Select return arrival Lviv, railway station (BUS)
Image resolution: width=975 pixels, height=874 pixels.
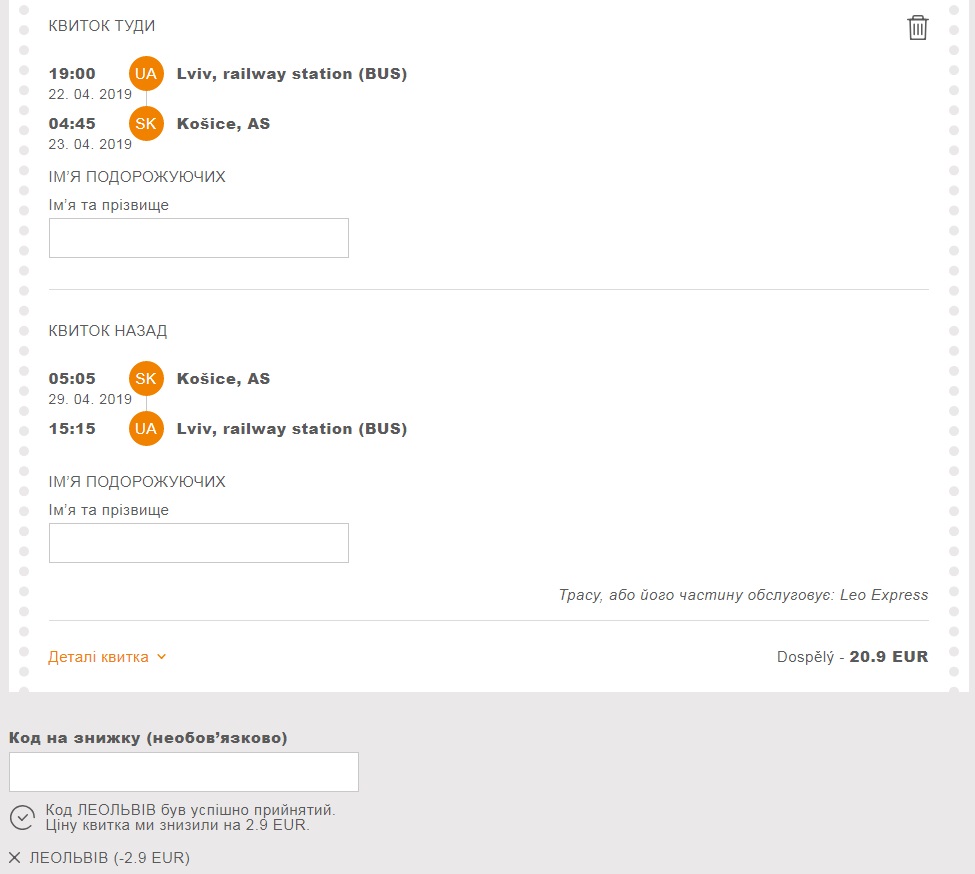291,429
